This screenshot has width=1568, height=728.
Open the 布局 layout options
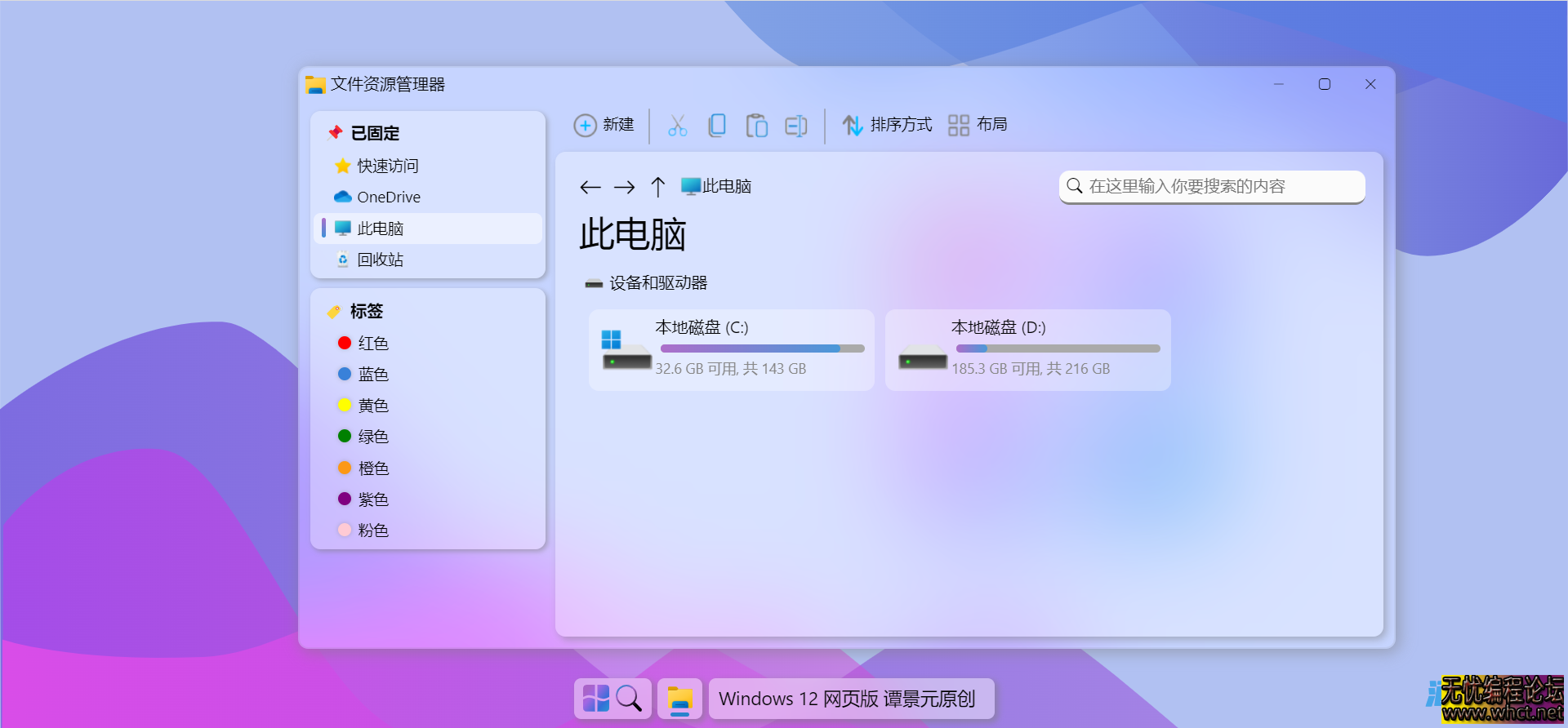(x=978, y=125)
